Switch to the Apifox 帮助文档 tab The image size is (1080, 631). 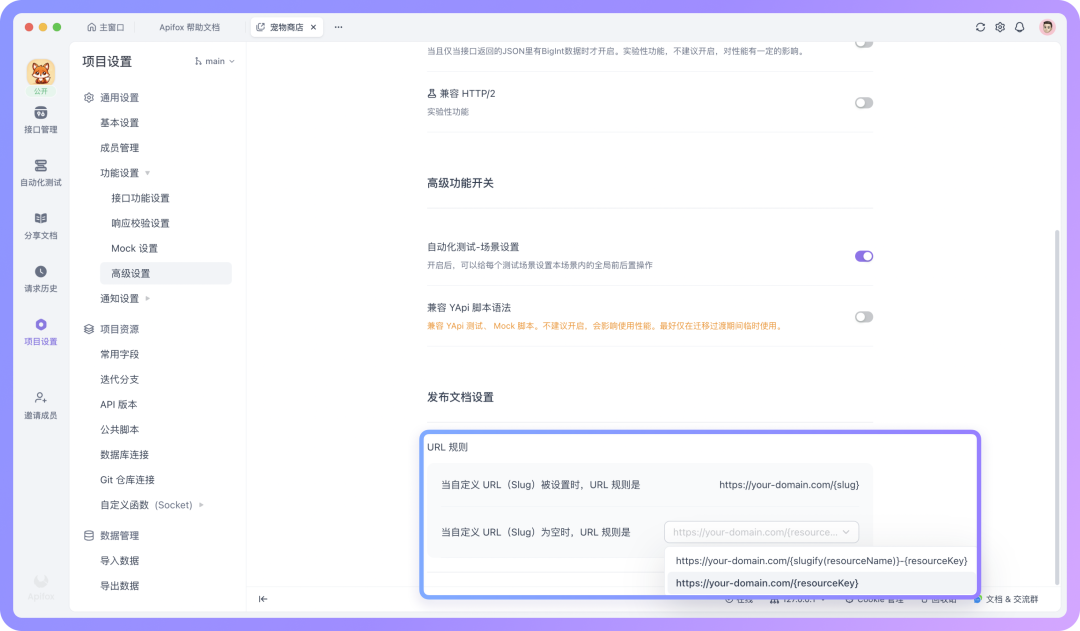click(x=189, y=27)
